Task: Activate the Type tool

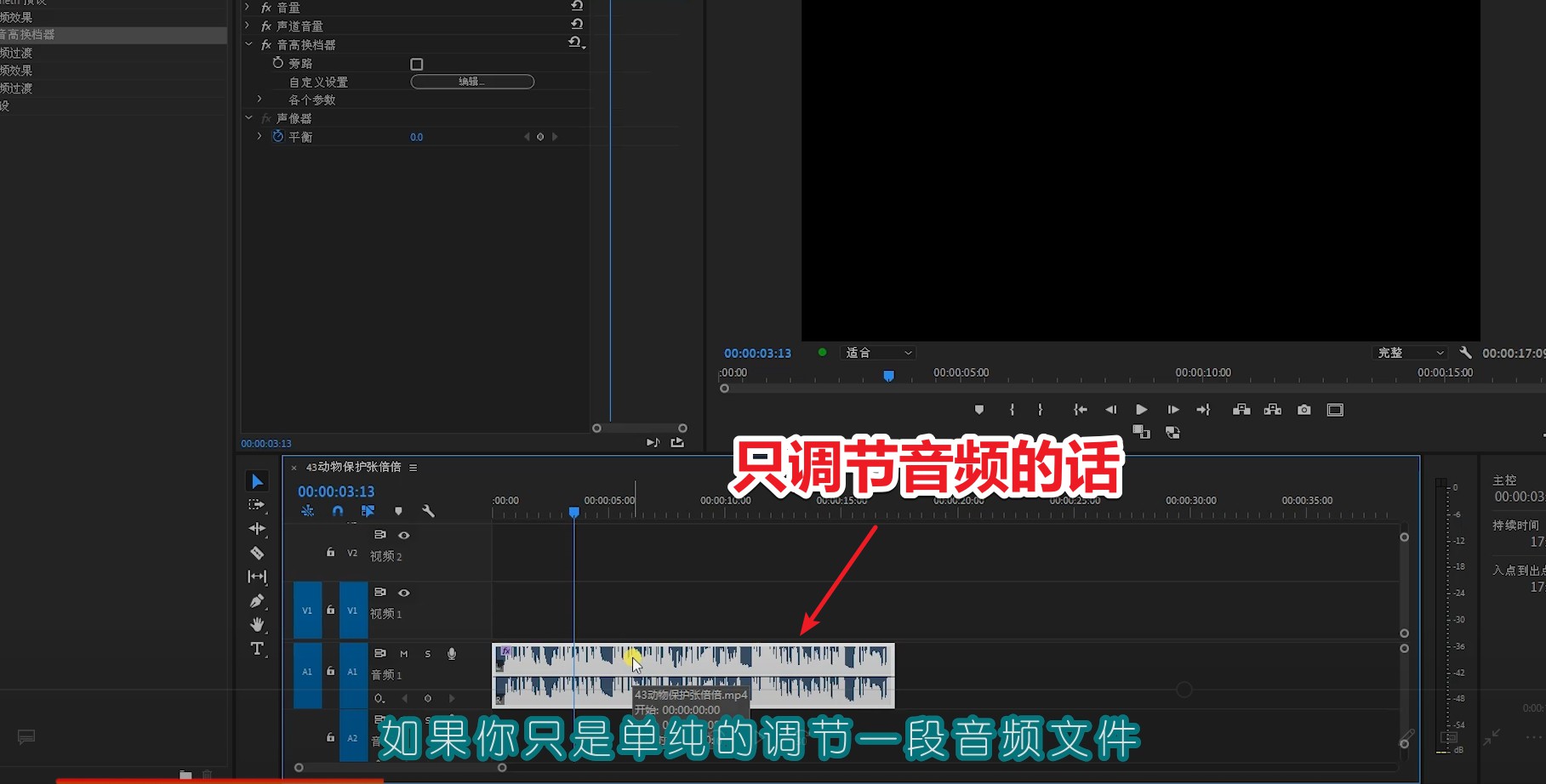Action: tap(257, 650)
